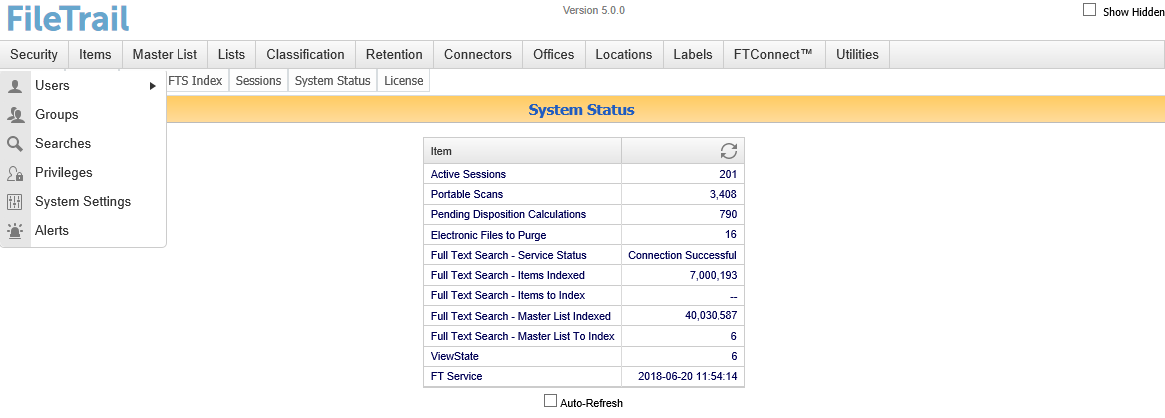
Task: Choose Alerts in the Security dropdown
Action: pos(83,230)
